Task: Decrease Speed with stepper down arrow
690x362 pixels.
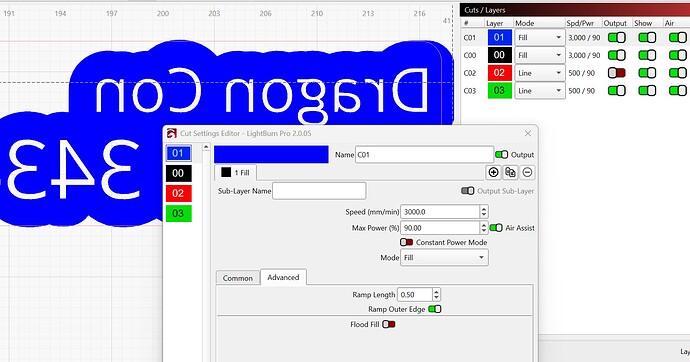Action: (484, 215)
